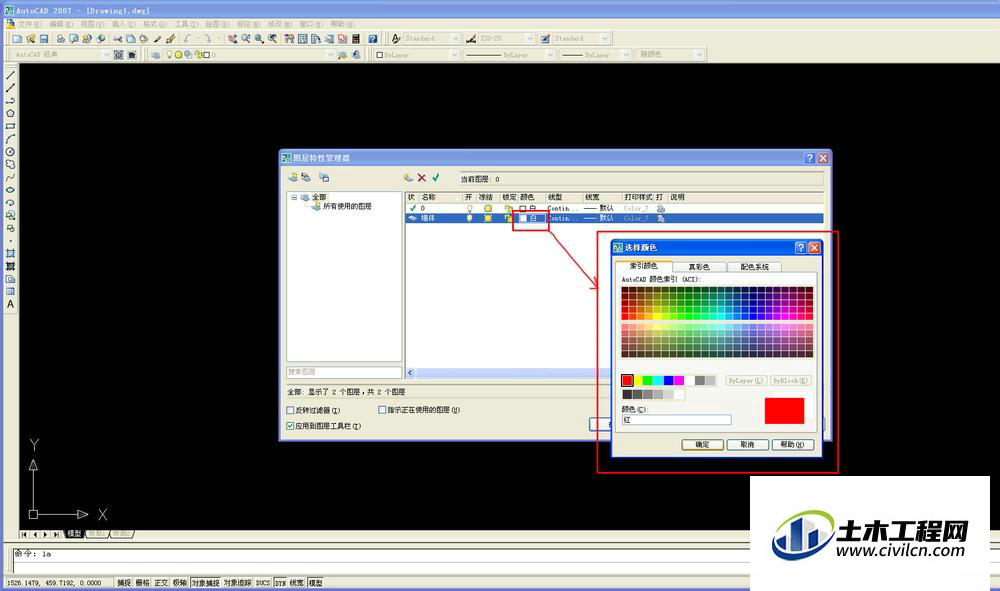This screenshot has height=591, width=1000.
Task: Select the Hatch draw tool
Action: point(10,254)
